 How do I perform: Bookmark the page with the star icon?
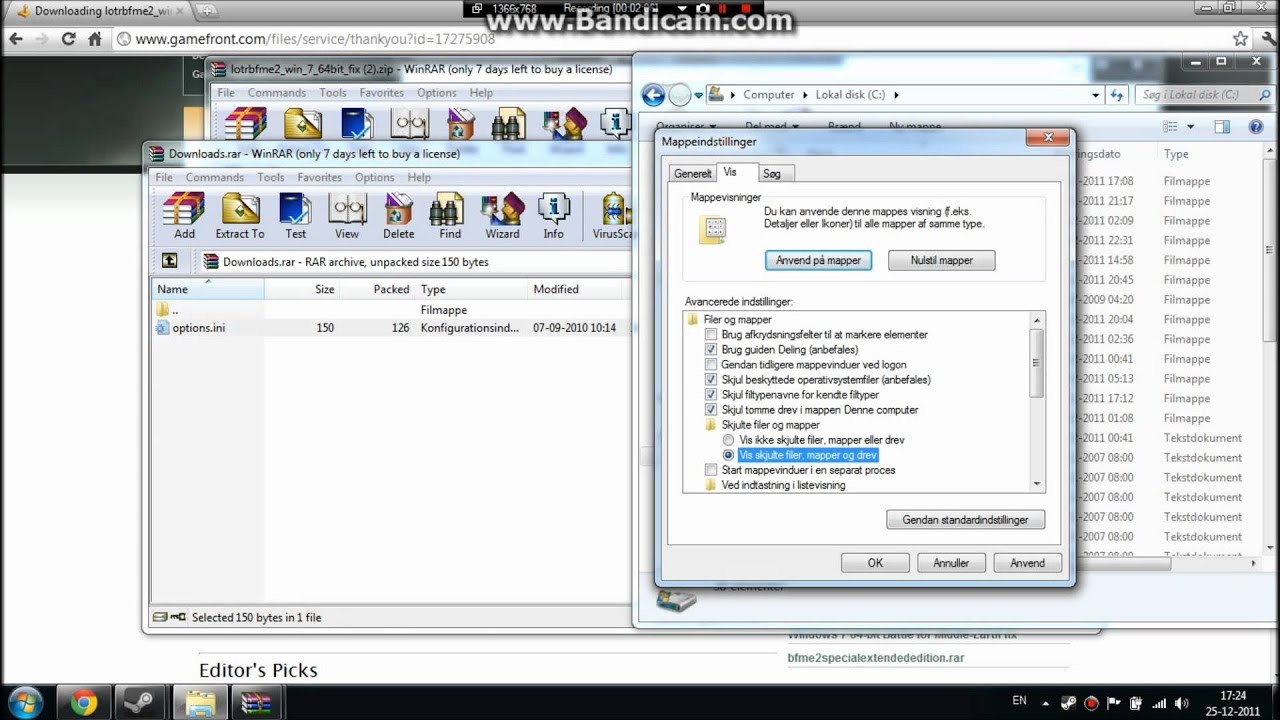click(x=1240, y=39)
